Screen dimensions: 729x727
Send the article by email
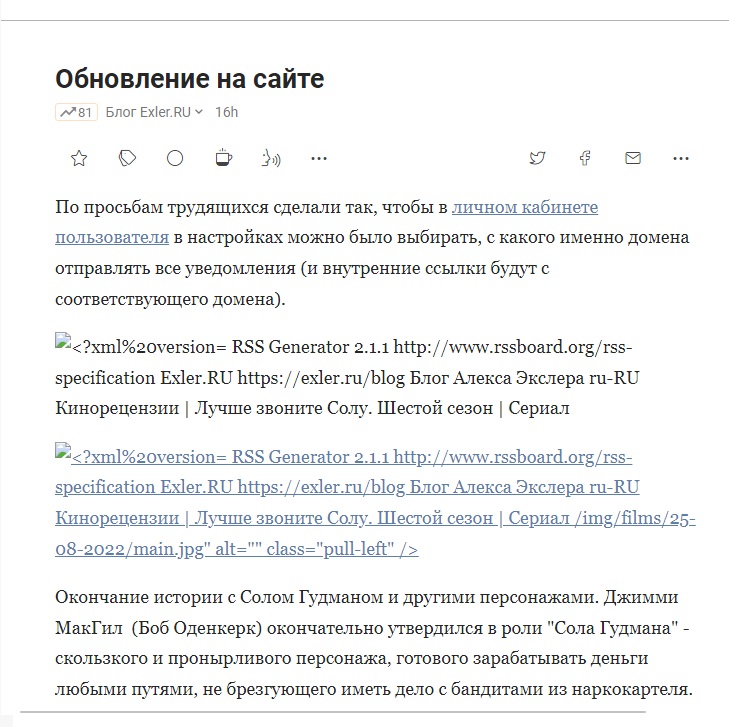pos(633,158)
